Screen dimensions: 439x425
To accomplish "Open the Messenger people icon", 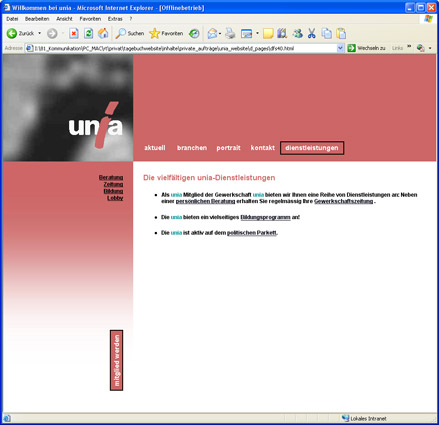I will 297,33.
